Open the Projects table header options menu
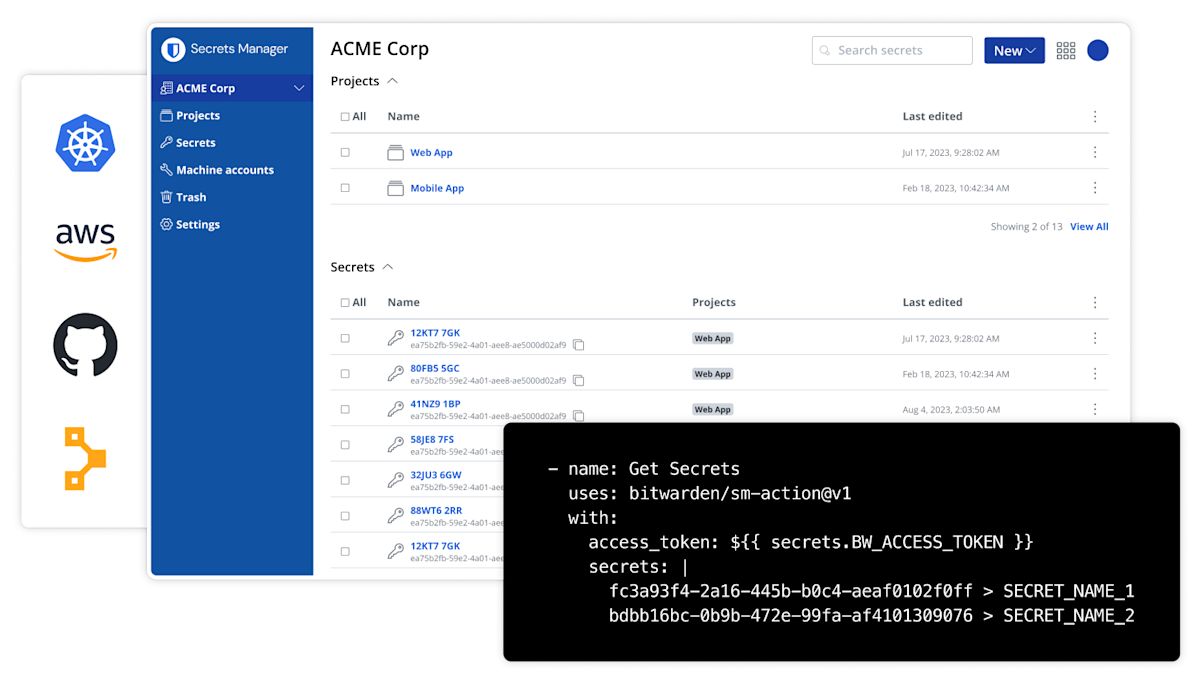Image resolution: width=1200 pixels, height=686 pixels. 1095,116
